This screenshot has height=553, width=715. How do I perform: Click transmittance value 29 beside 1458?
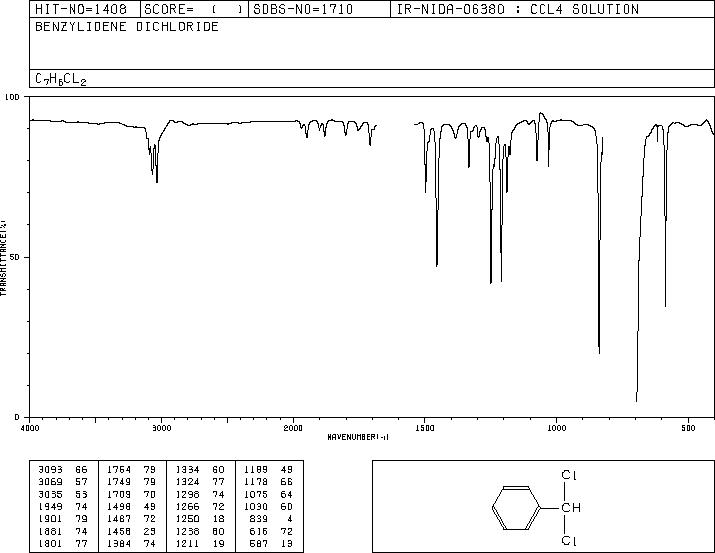coord(150,531)
